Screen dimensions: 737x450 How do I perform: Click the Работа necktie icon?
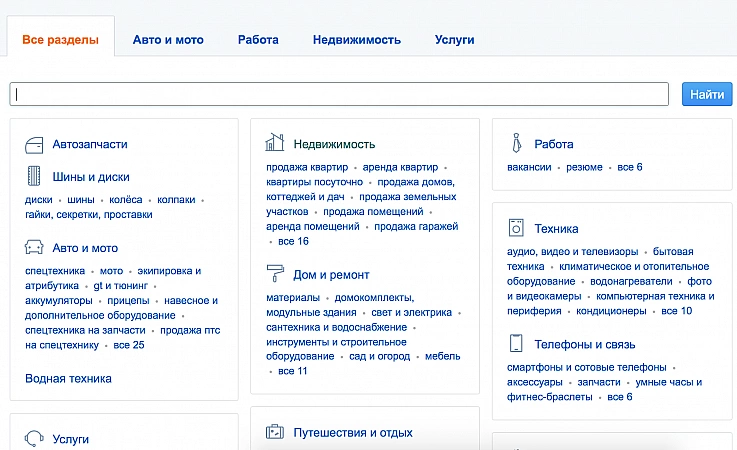516,144
